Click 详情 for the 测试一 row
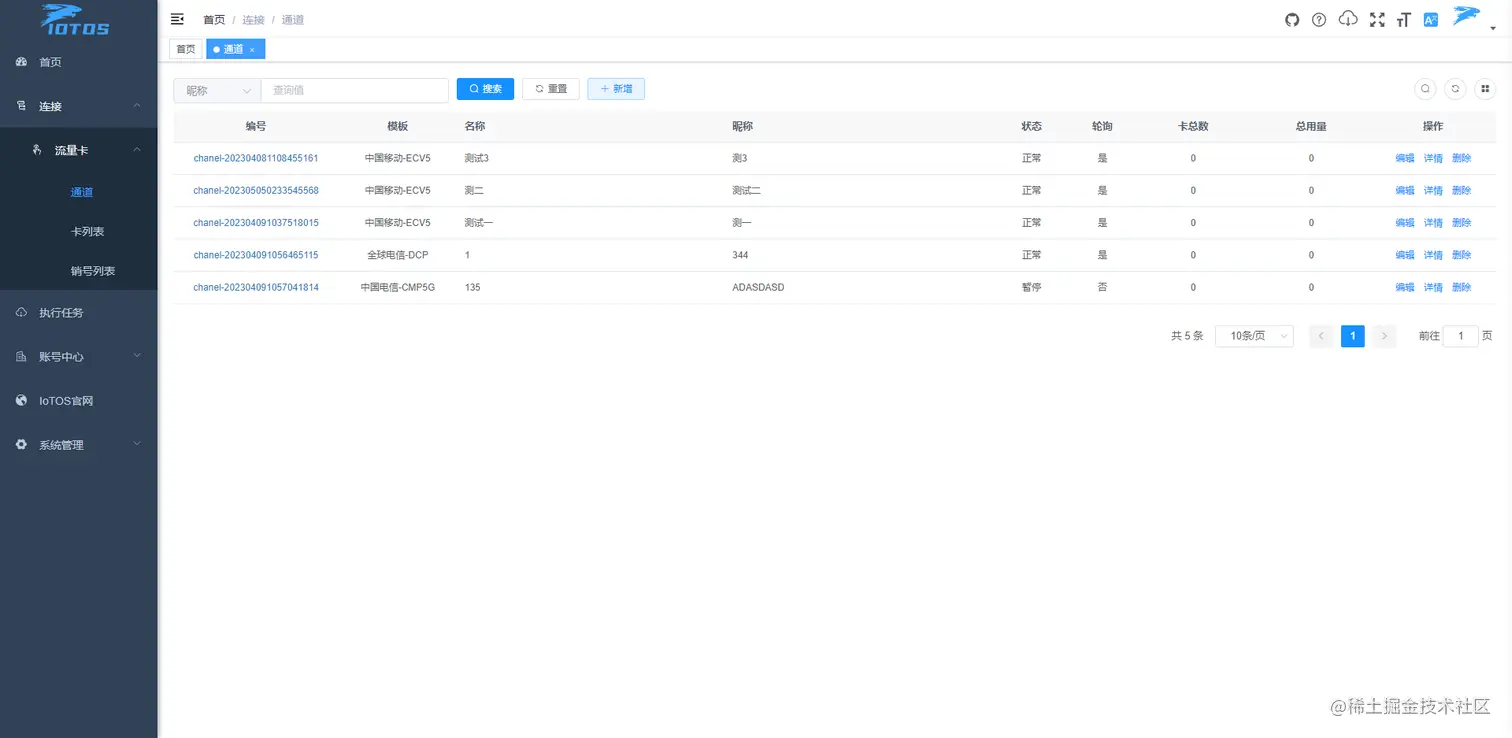The image size is (1512, 738). pyautogui.click(x=1433, y=223)
